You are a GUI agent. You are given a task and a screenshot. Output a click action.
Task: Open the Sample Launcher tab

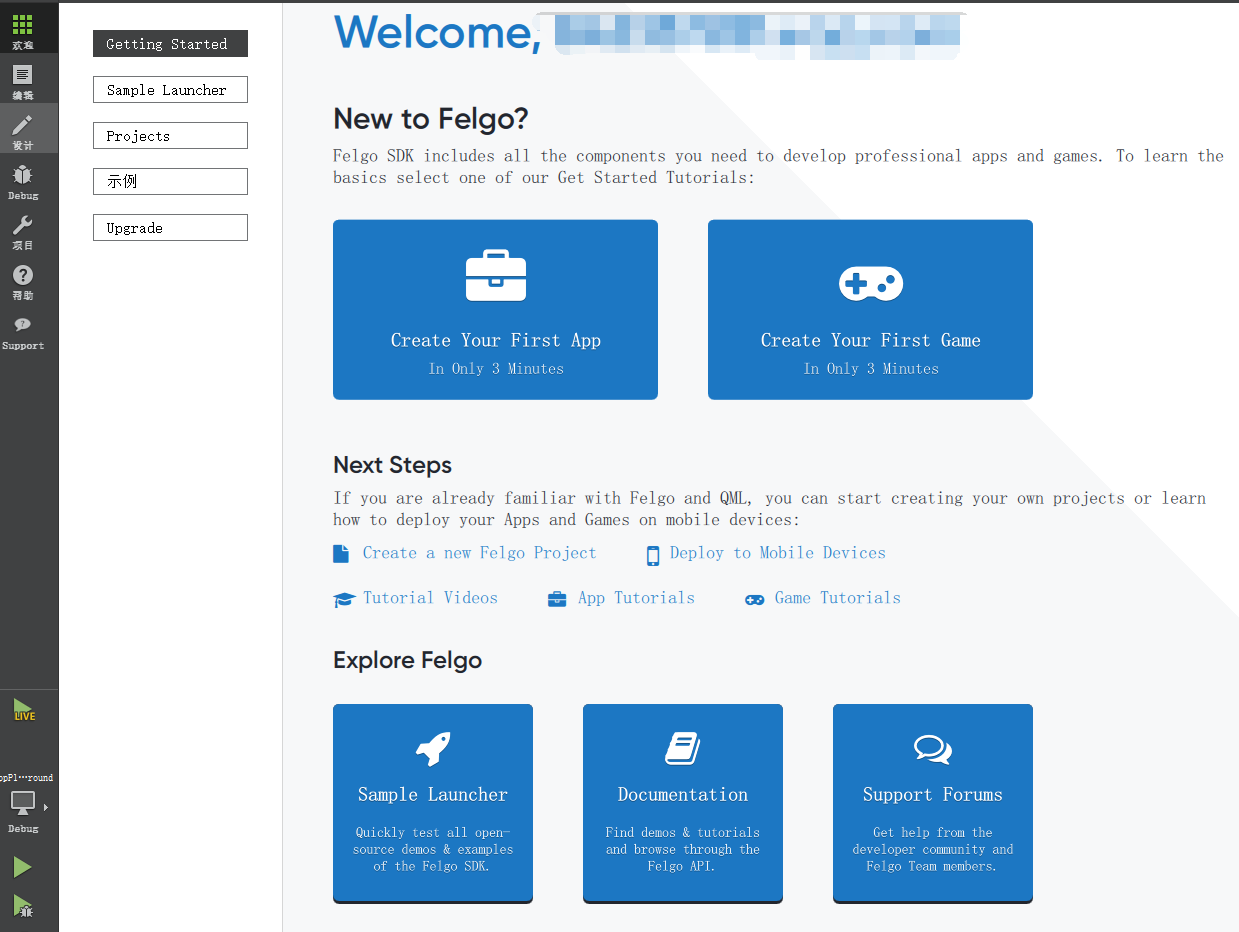(x=170, y=90)
